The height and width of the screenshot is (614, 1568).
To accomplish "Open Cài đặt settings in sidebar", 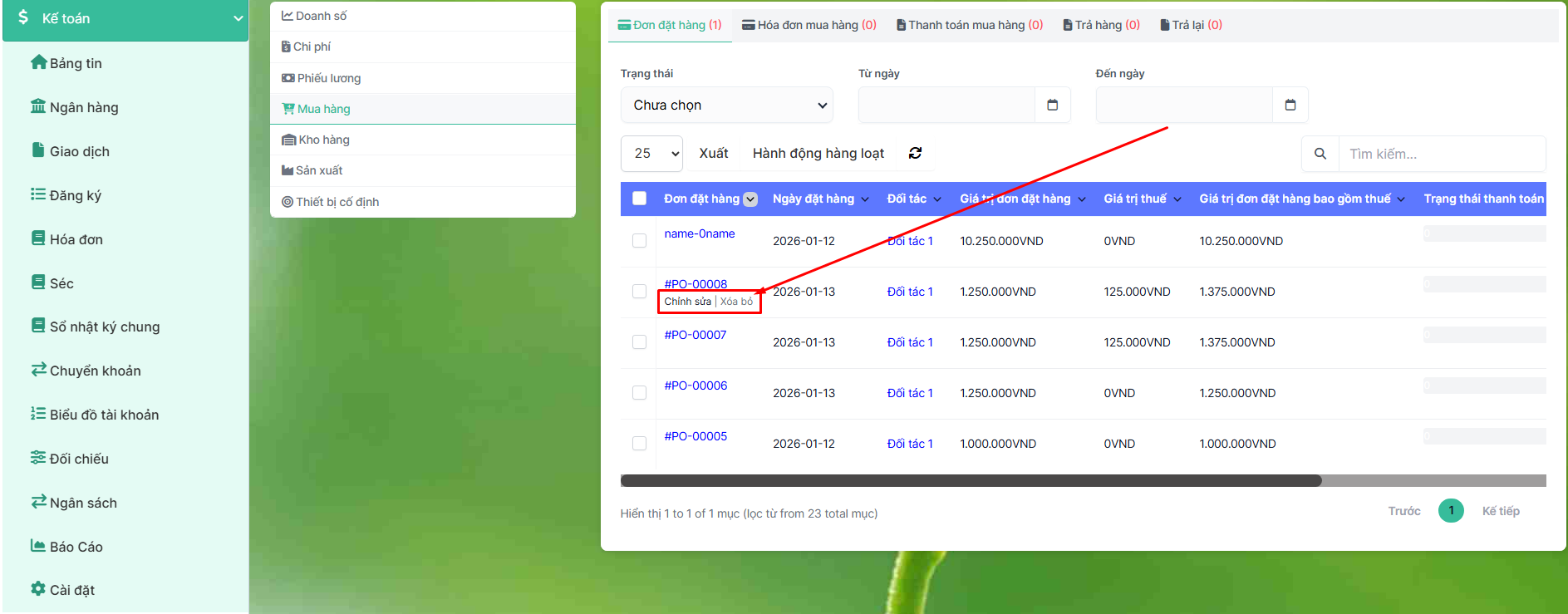I will 71,590.
